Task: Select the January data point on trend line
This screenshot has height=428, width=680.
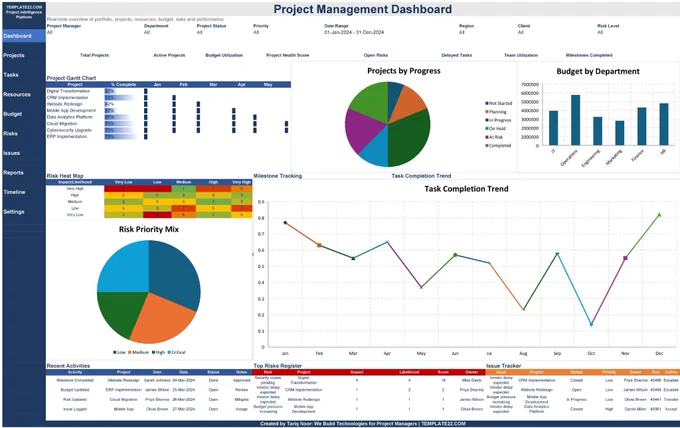Action: [x=285, y=222]
